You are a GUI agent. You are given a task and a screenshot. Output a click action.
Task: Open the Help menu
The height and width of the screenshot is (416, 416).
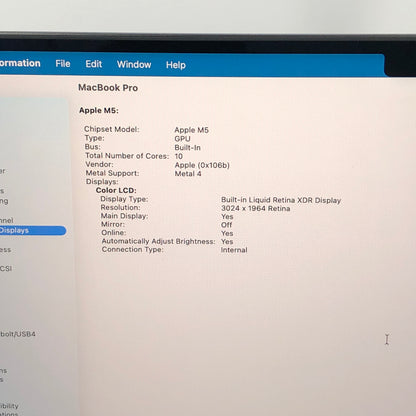176,65
